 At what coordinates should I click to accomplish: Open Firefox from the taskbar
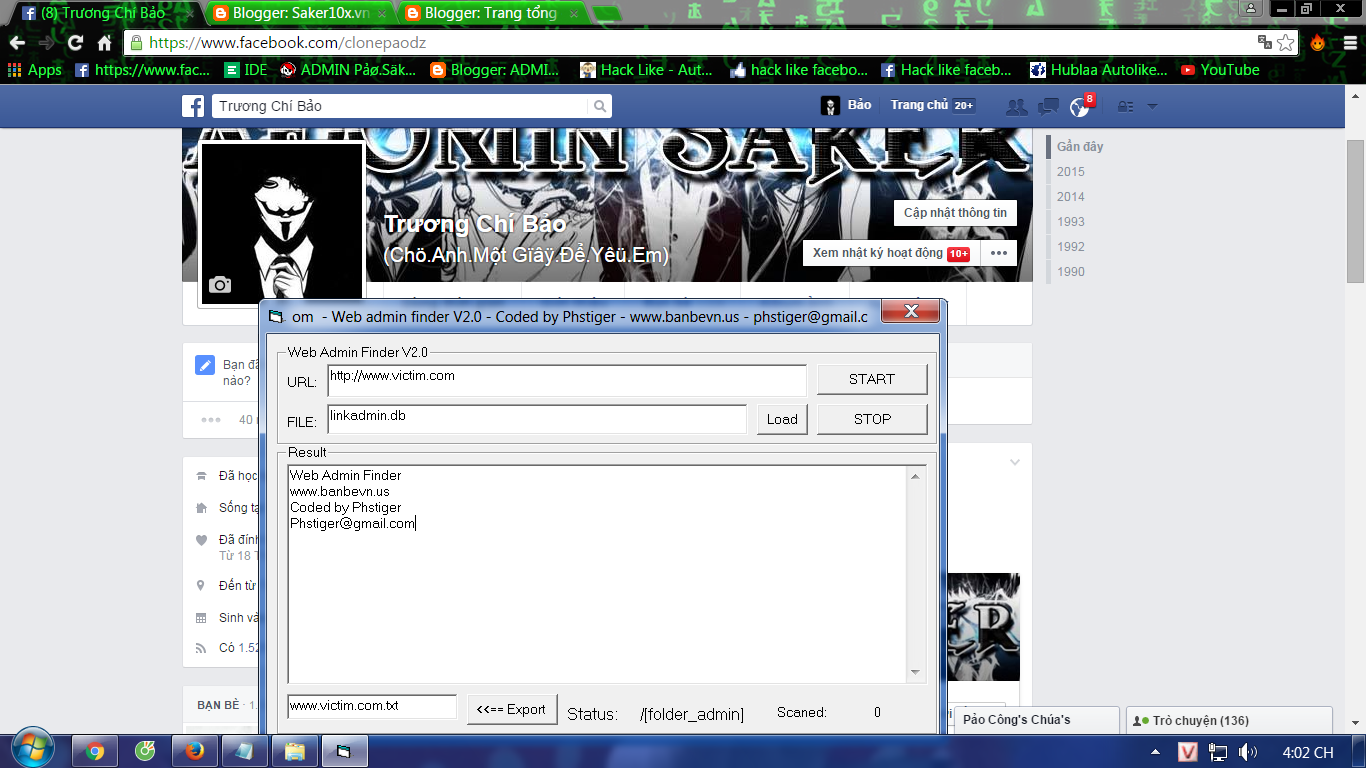[x=195, y=751]
